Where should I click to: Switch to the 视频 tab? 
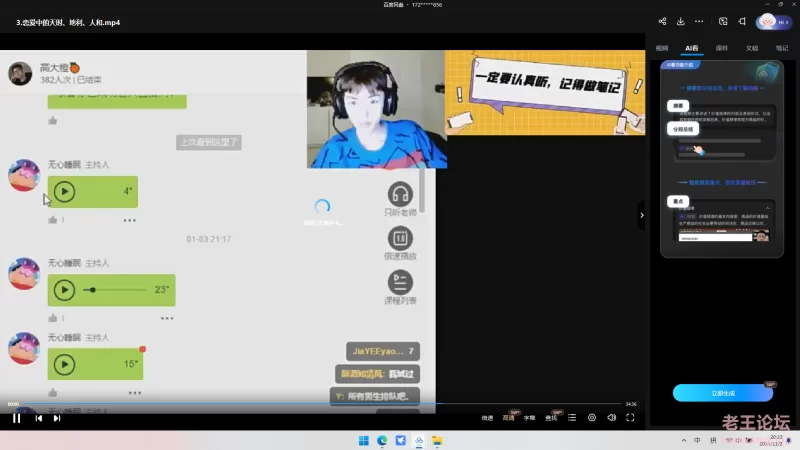point(662,48)
